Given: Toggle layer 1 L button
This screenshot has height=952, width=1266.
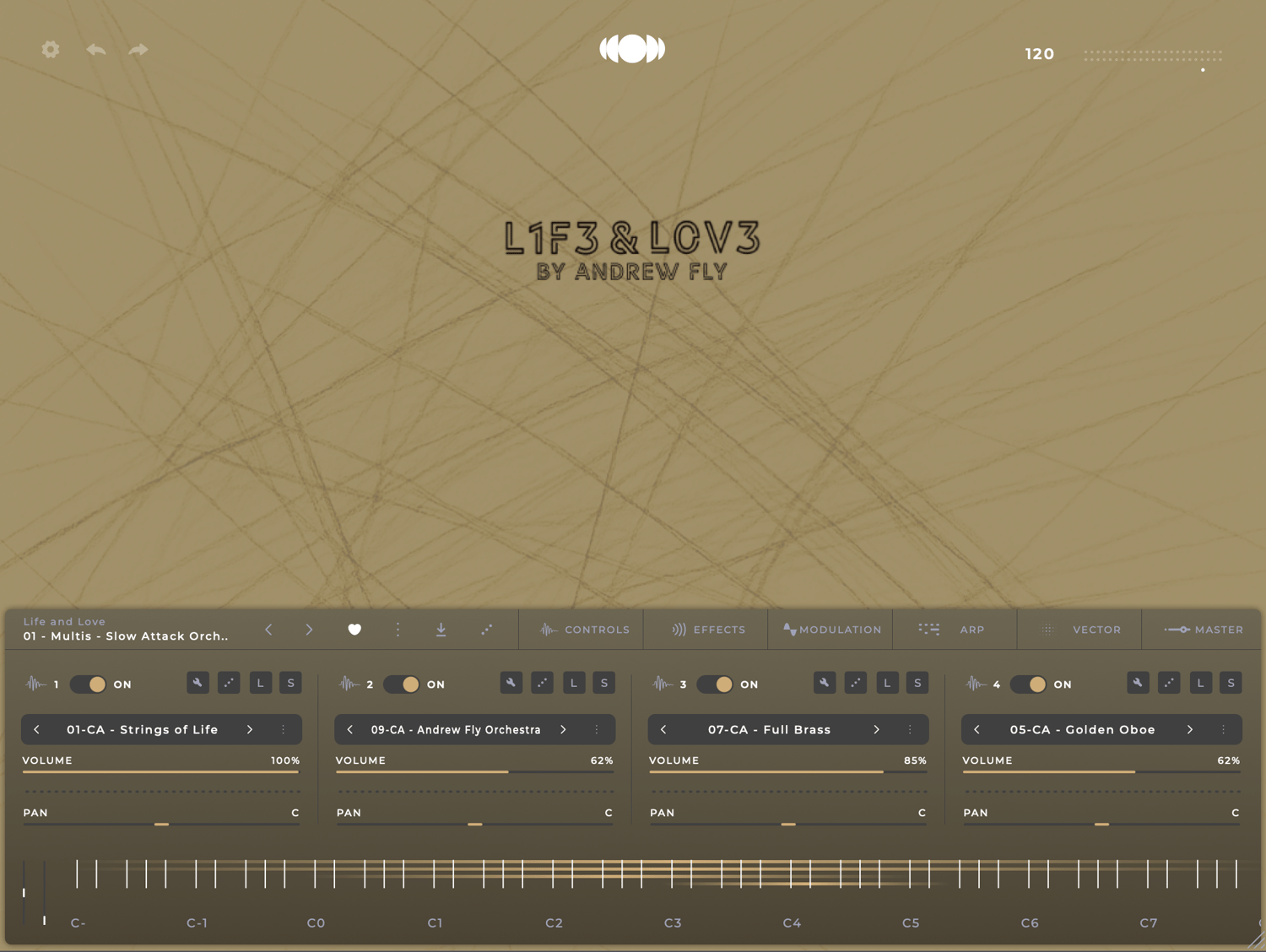Looking at the screenshot, I should coord(260,683).
